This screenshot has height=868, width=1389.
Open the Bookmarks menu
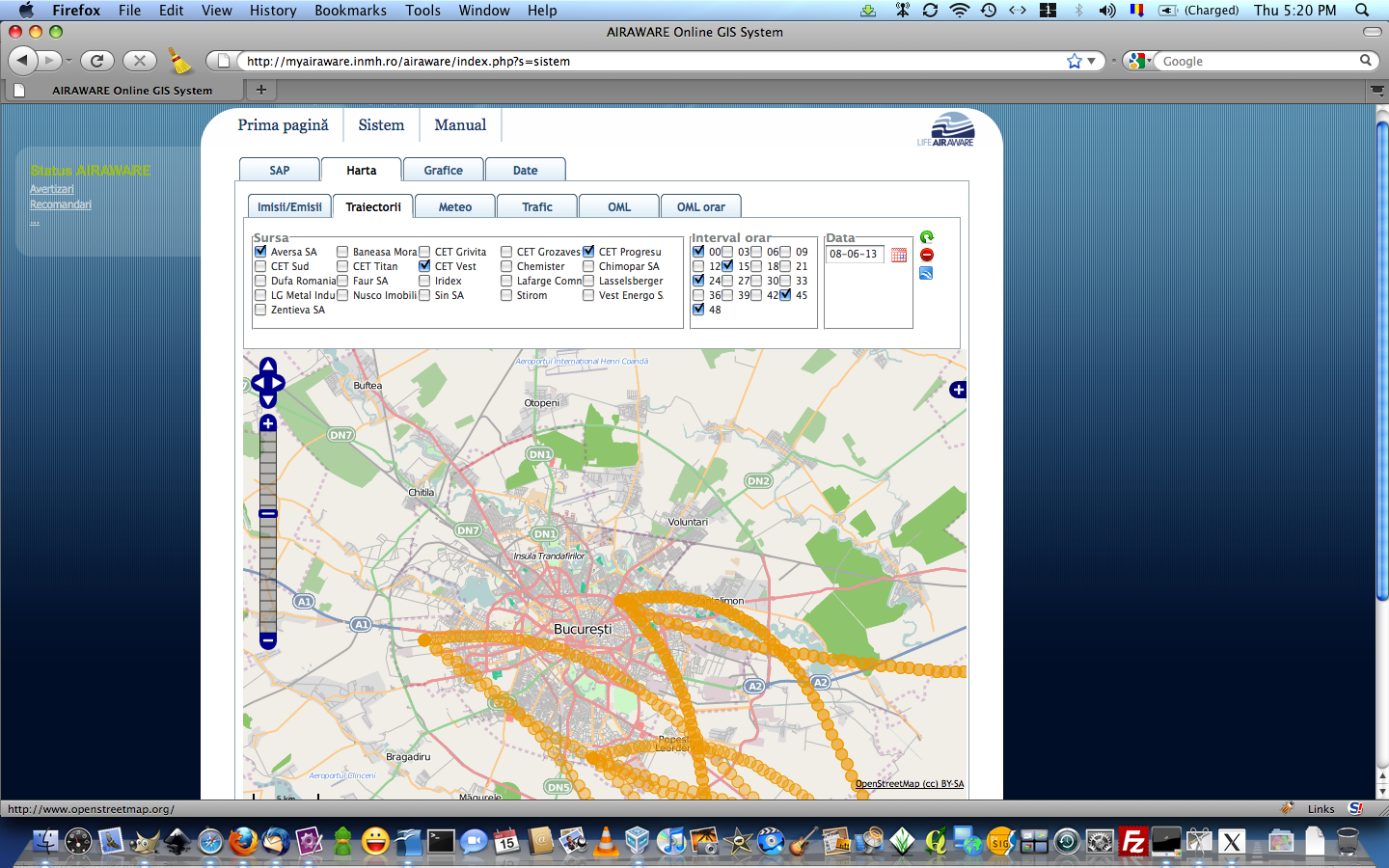[350, 10]
